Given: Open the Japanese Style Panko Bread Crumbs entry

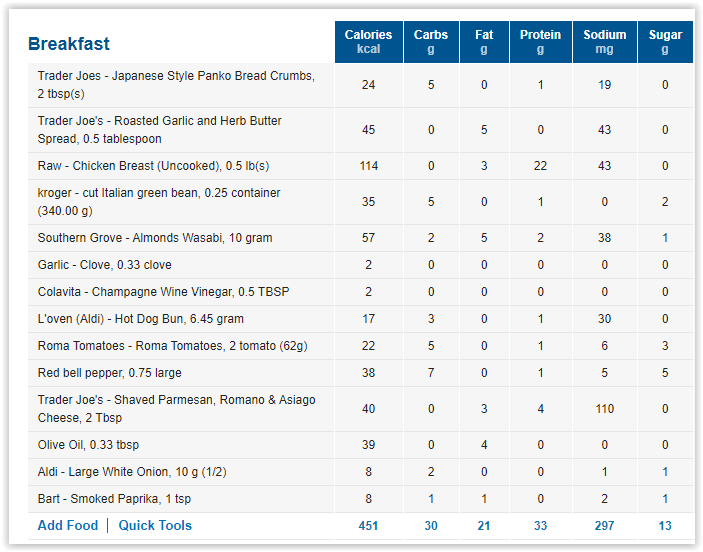Looking at the screenshot, I should [x=176, y=85].
